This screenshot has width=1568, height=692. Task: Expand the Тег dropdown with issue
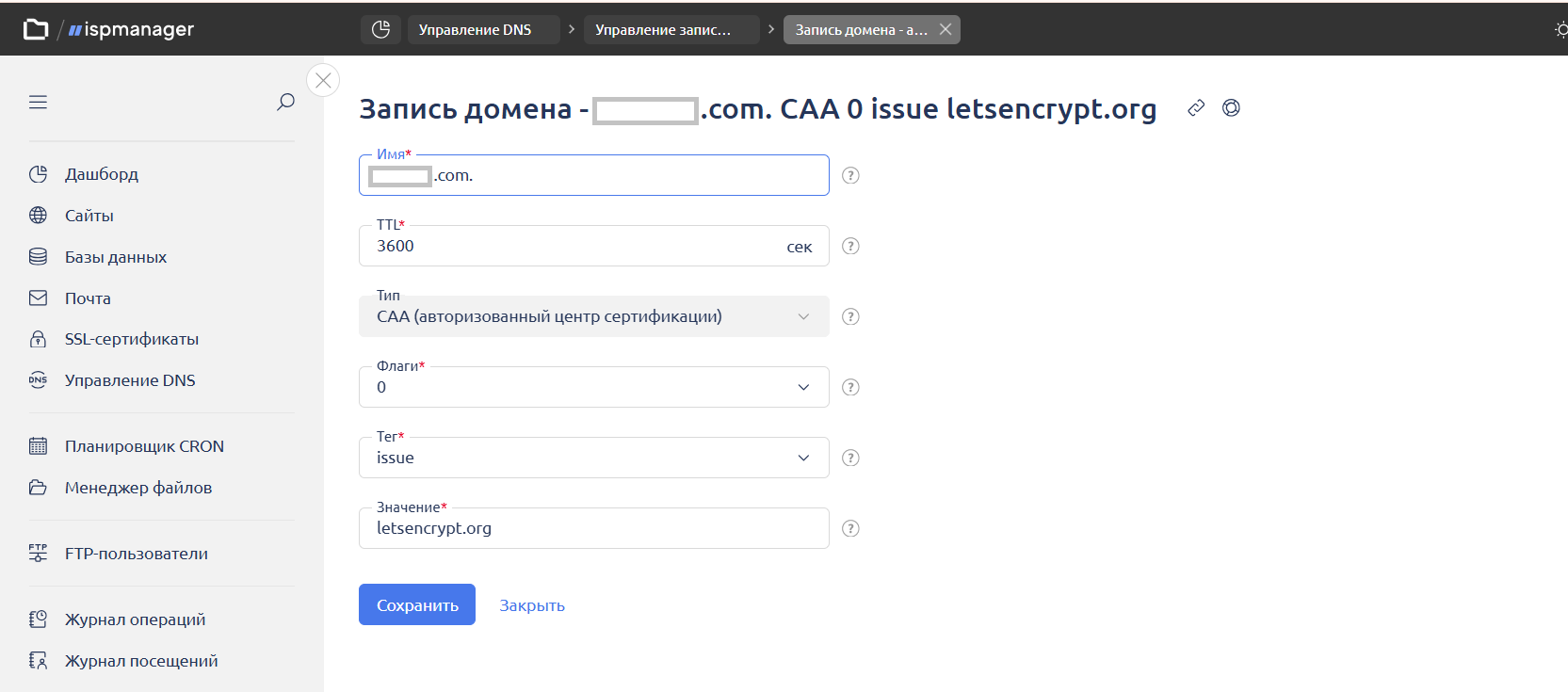pyautogui.click(x=803, y=458)
